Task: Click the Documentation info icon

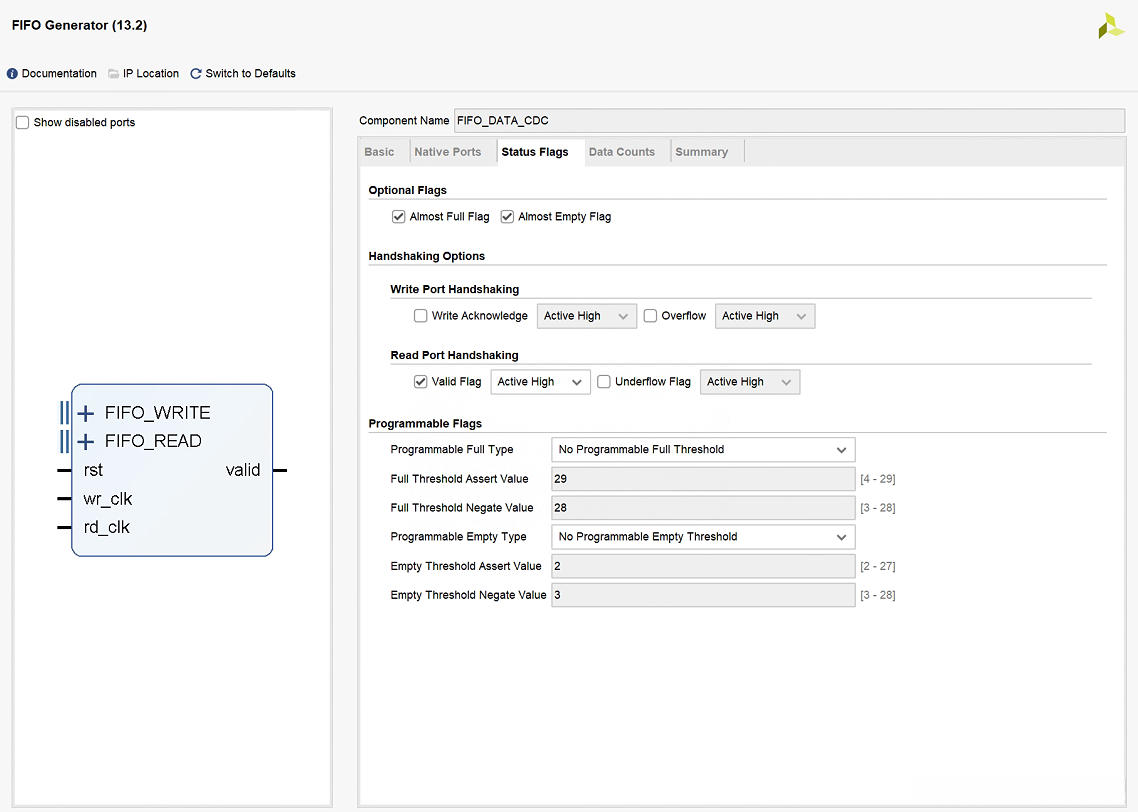Action: pos(13,74)
